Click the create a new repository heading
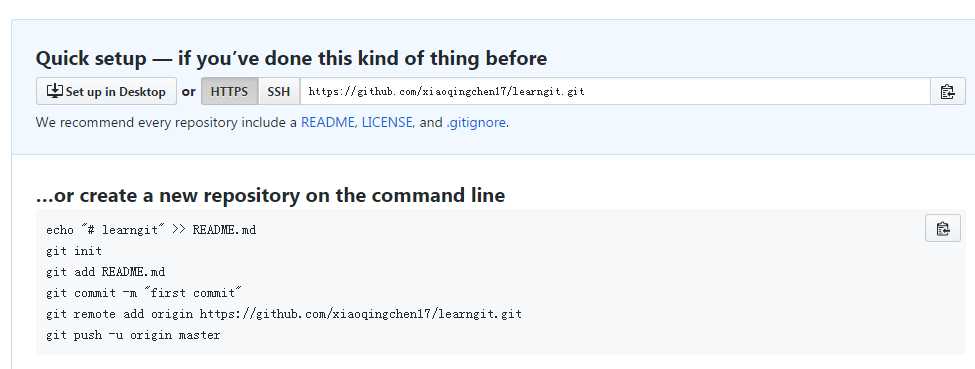 coord(270,195)
